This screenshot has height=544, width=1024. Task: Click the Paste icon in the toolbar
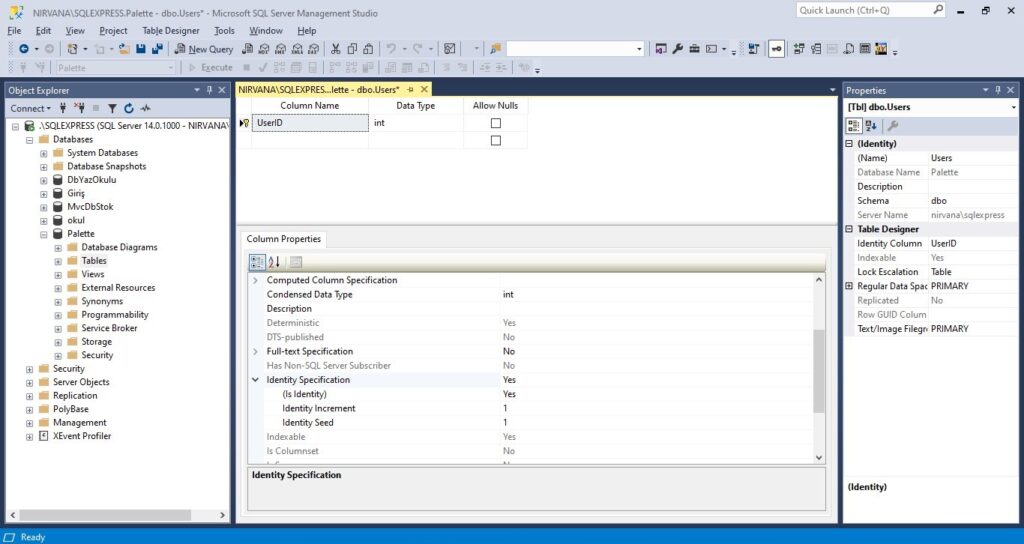pos(368,49)
